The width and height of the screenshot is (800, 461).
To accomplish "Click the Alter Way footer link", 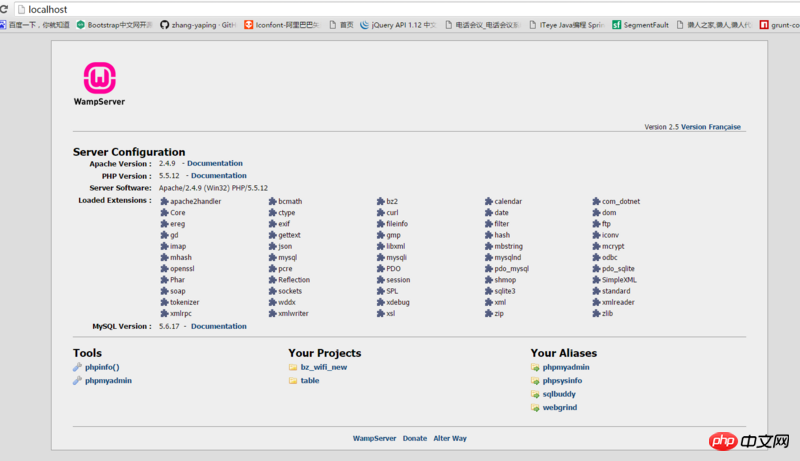I will (450, 439).
